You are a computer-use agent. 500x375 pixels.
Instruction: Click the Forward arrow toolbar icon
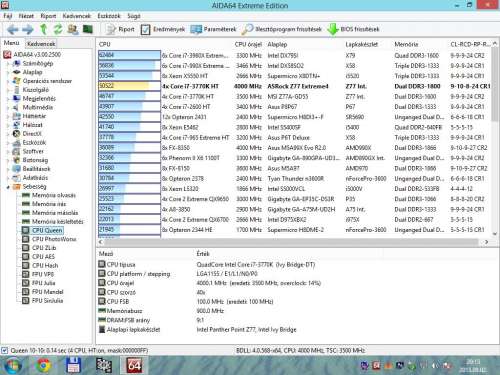[x=28, y=30]
